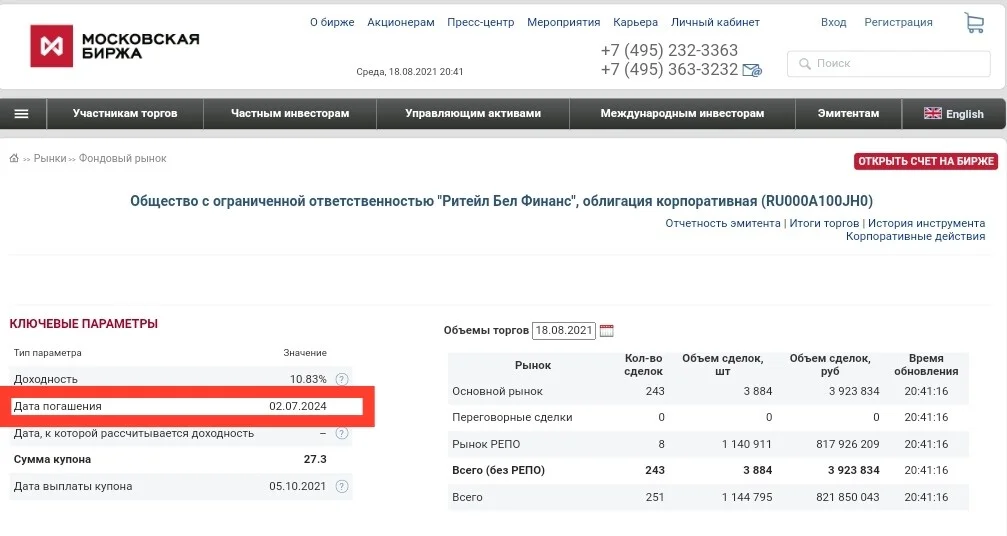Click the total deals count 251
The height and width of the screenshot is (536, 1007).
coord(655,497)
